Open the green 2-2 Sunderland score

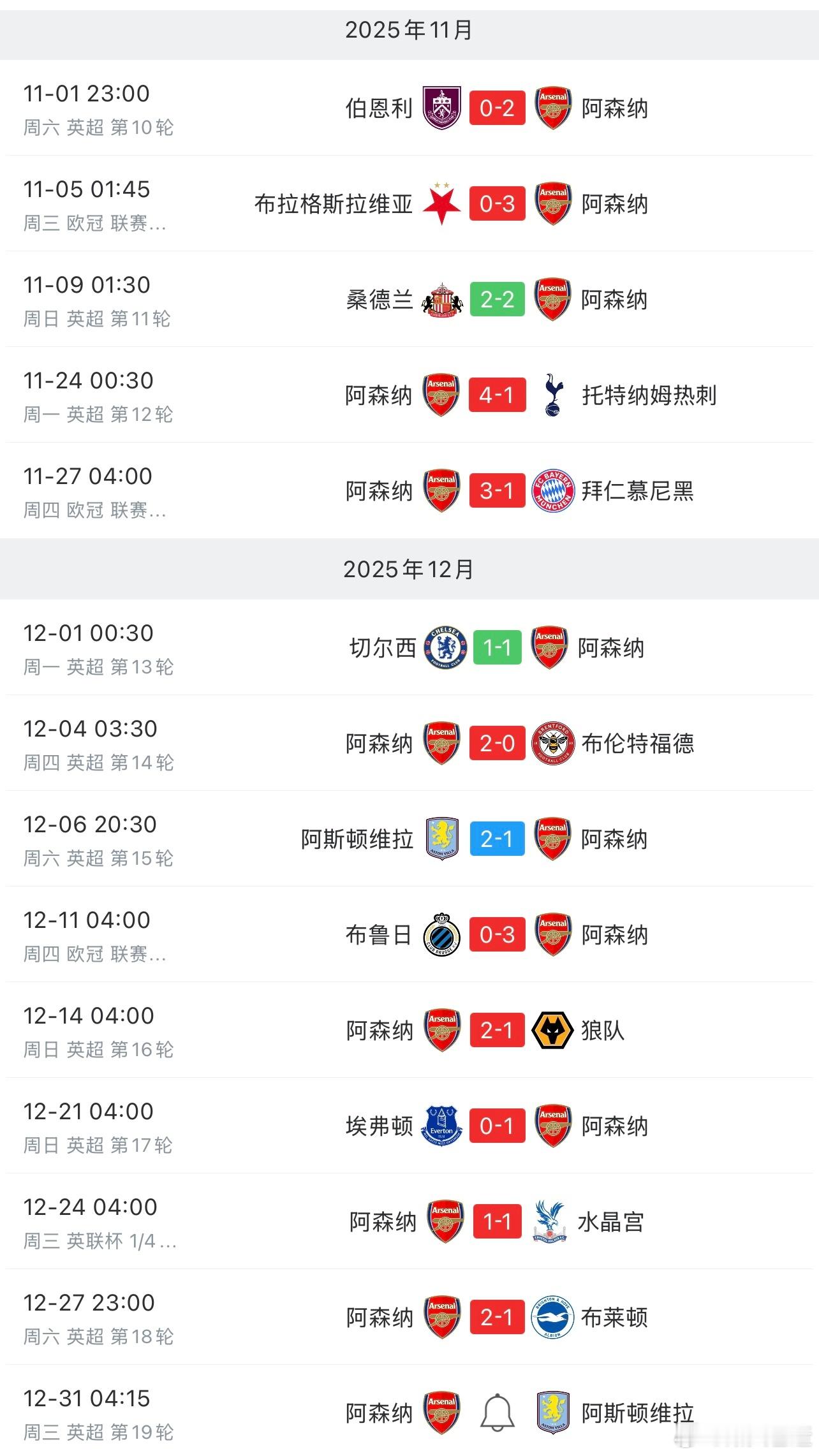(x=497, y=300)
